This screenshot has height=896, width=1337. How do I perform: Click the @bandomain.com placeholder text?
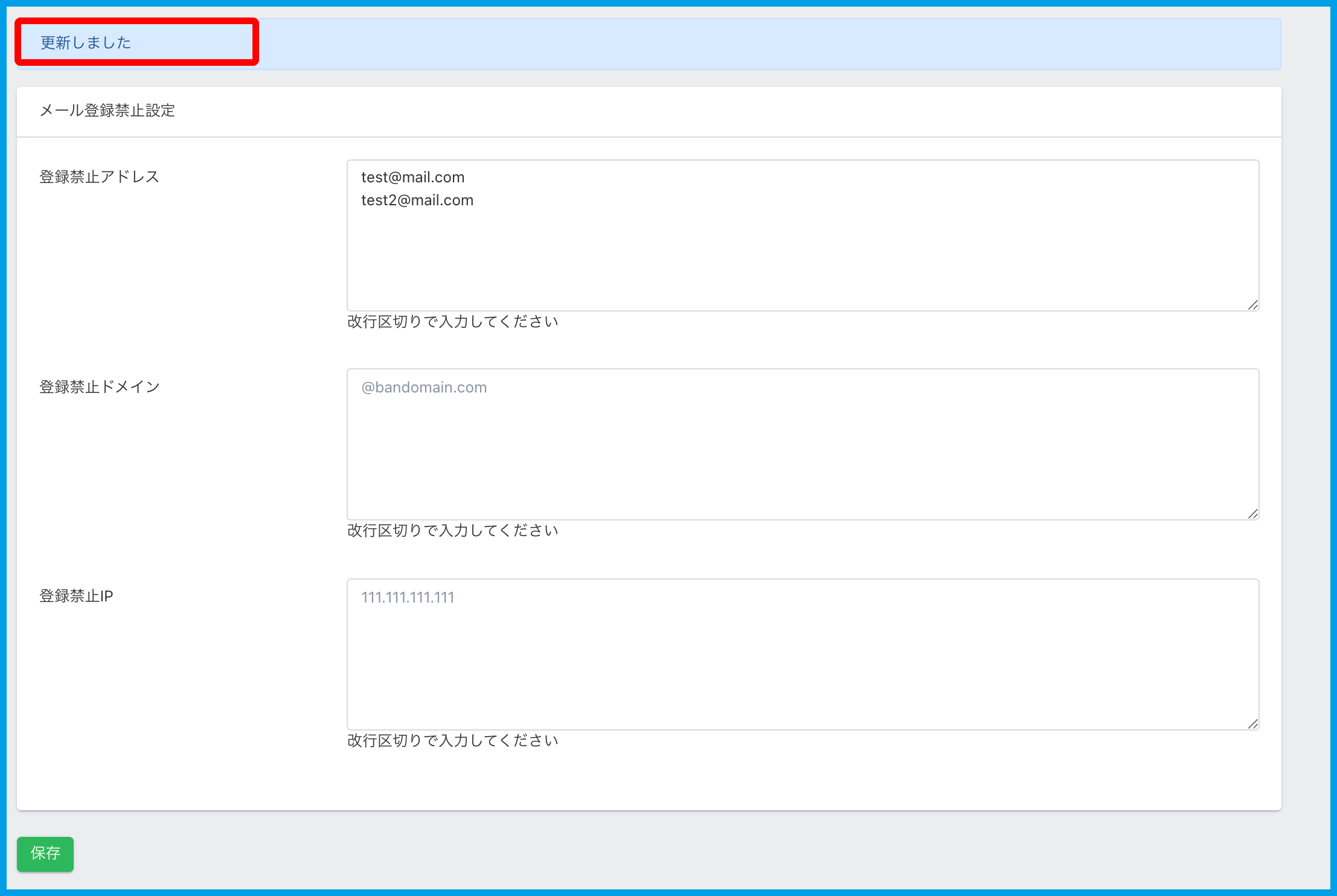(x=424, y=388)
